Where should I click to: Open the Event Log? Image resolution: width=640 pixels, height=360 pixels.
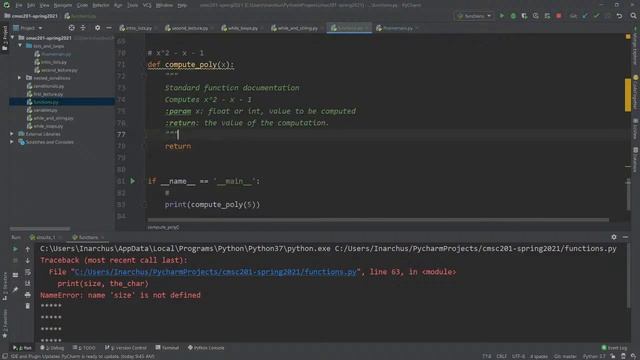click(x=614, y=348)
